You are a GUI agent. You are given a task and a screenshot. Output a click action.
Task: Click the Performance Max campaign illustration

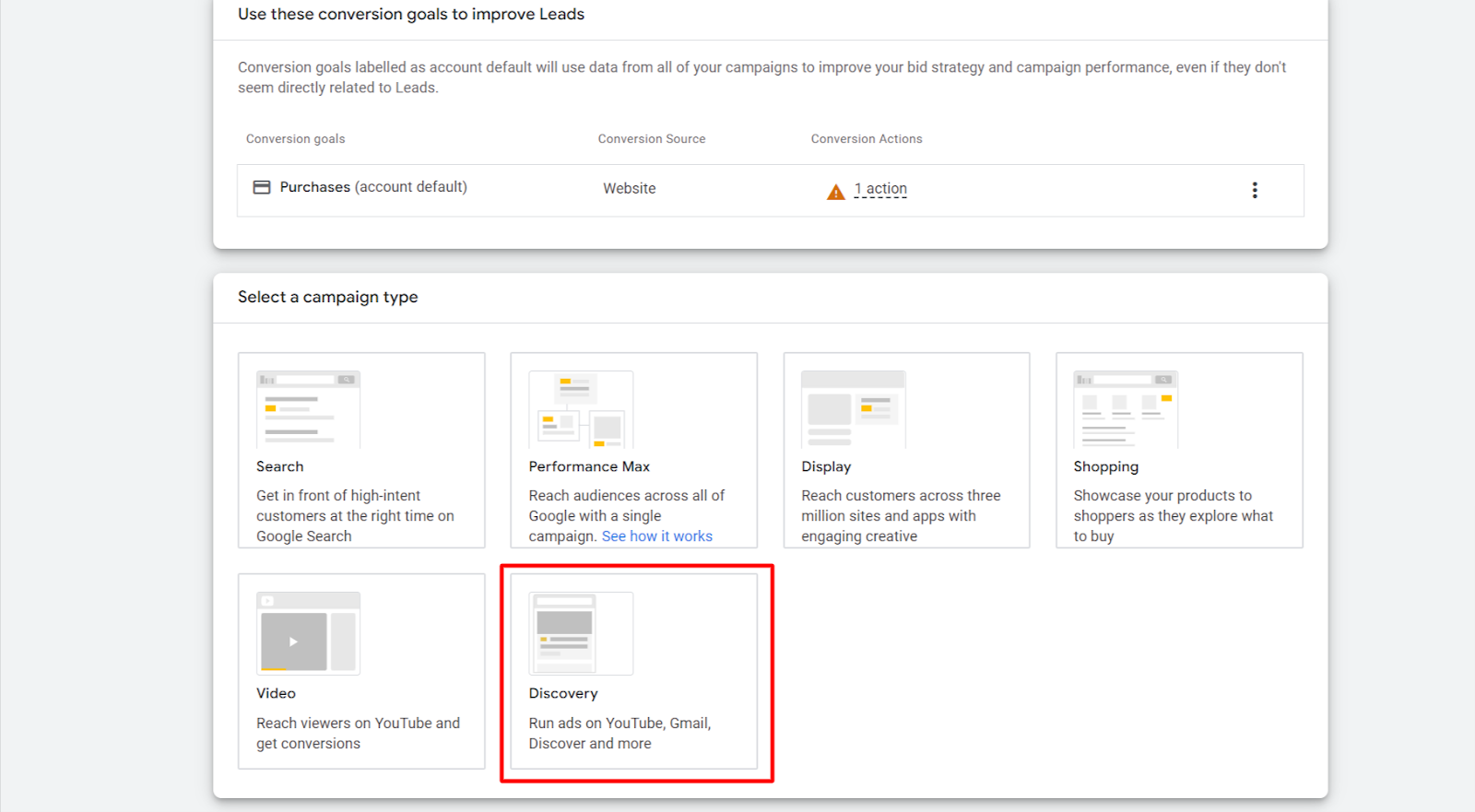581,409
